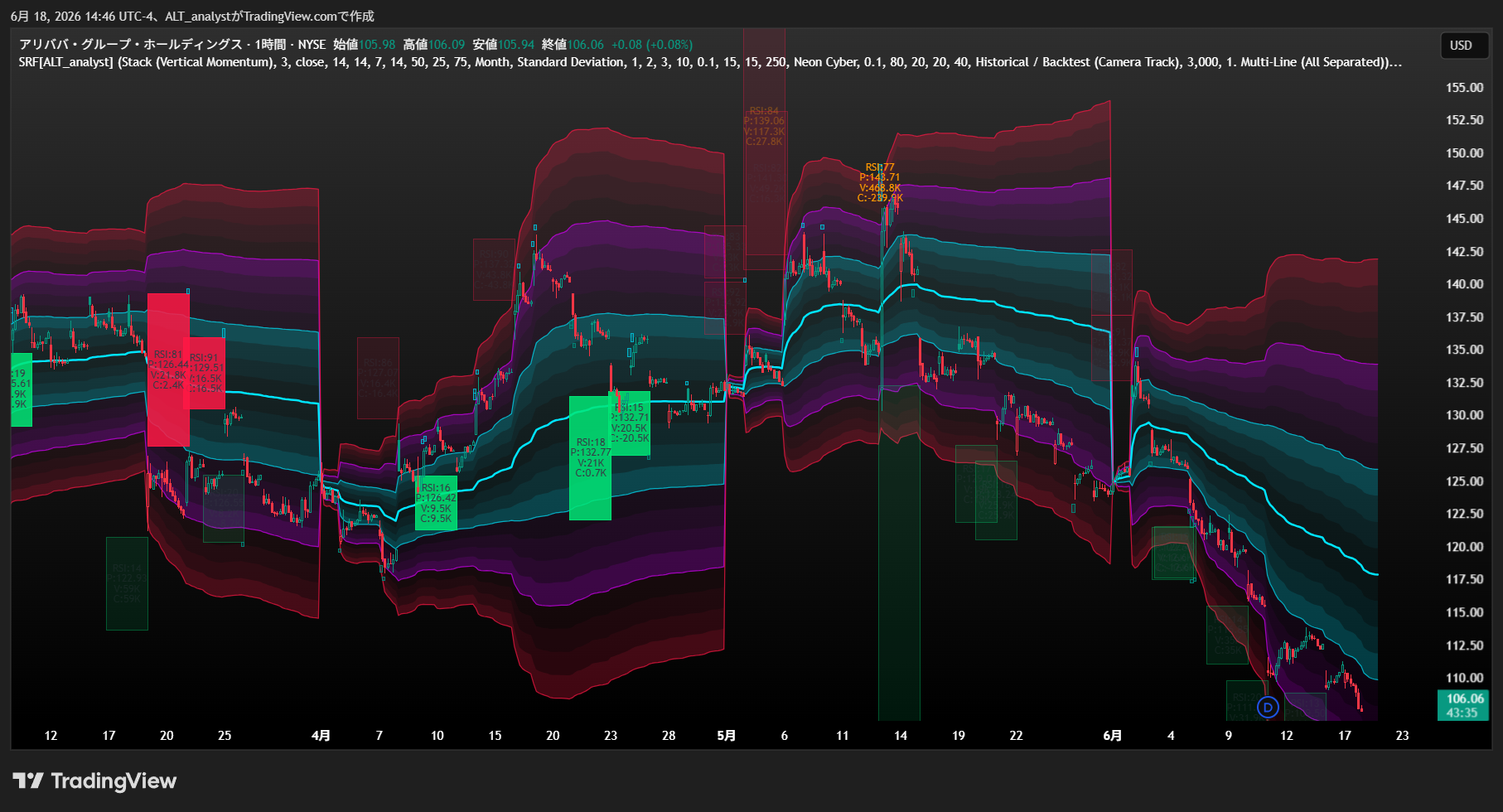Click the 4月 date axis label

click(x=321, y=736)
